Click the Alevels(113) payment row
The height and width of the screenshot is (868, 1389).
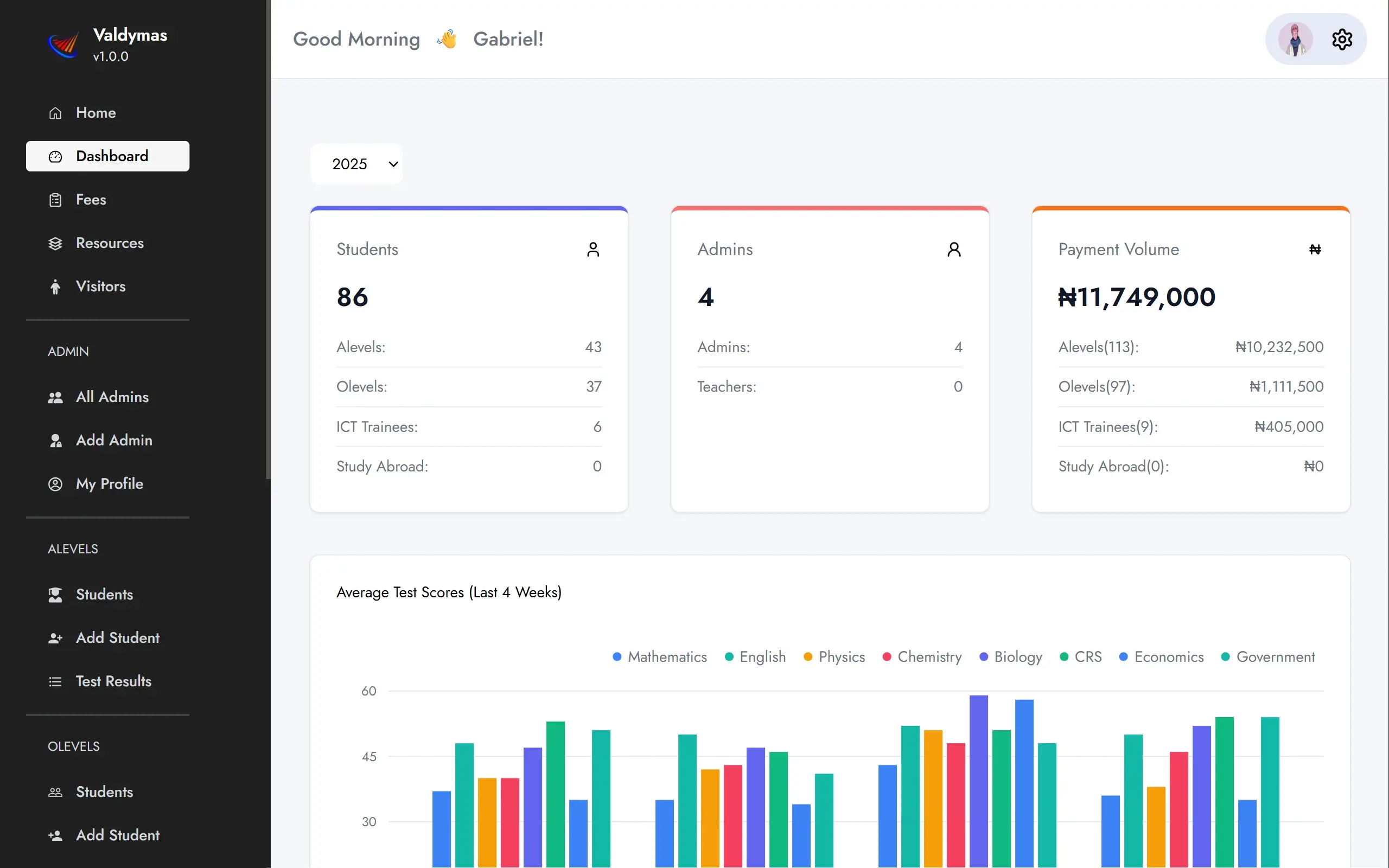(1191, 347)
